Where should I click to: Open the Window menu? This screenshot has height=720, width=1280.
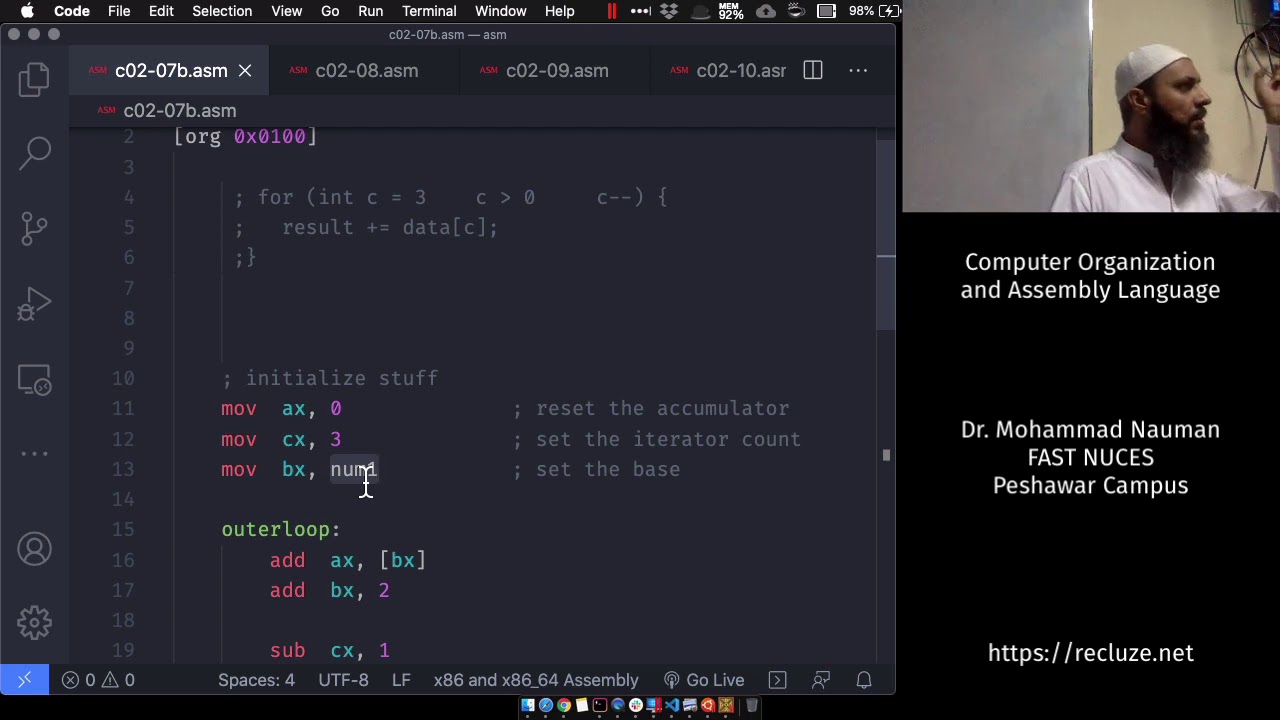coord(500,11)
